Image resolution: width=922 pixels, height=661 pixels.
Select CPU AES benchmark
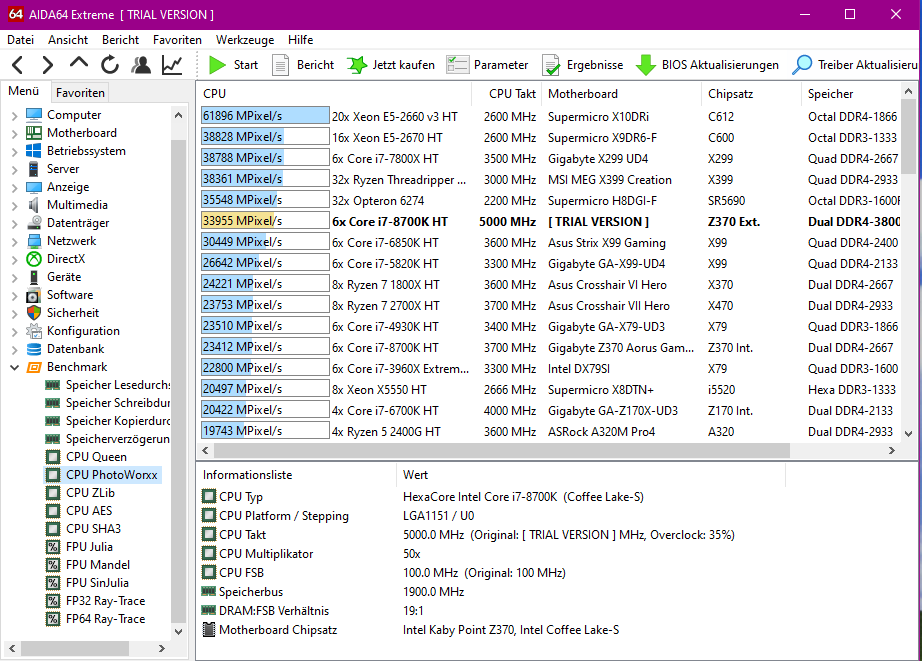coord(89,511)
